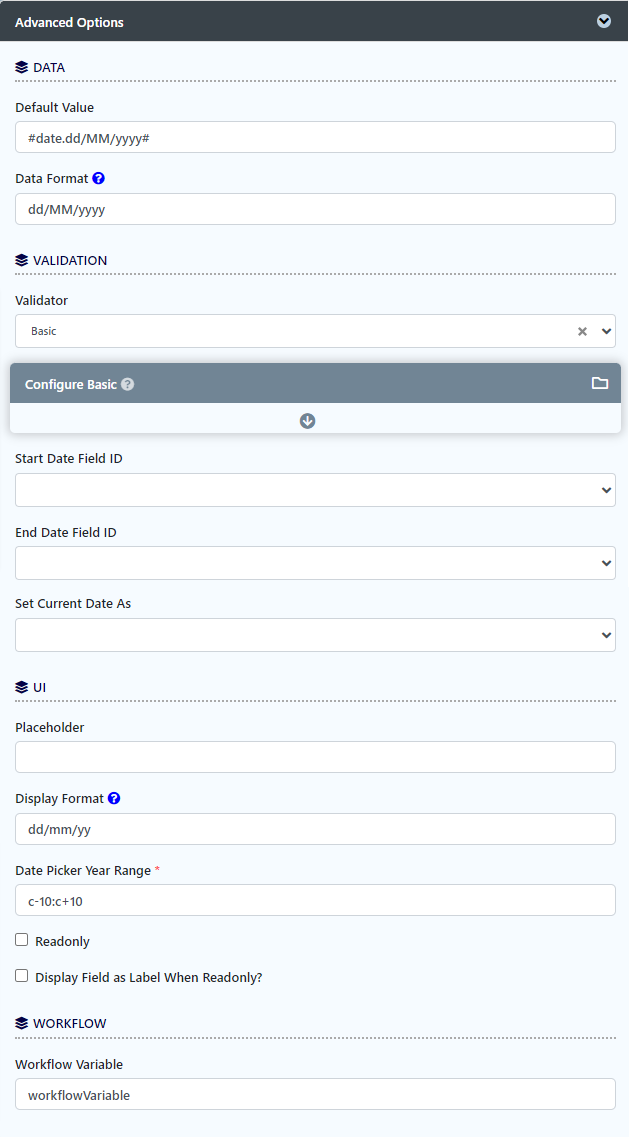Click the Data Format help icon
Viewport: 629px width, 1137px height.
(x=98, y=179)
